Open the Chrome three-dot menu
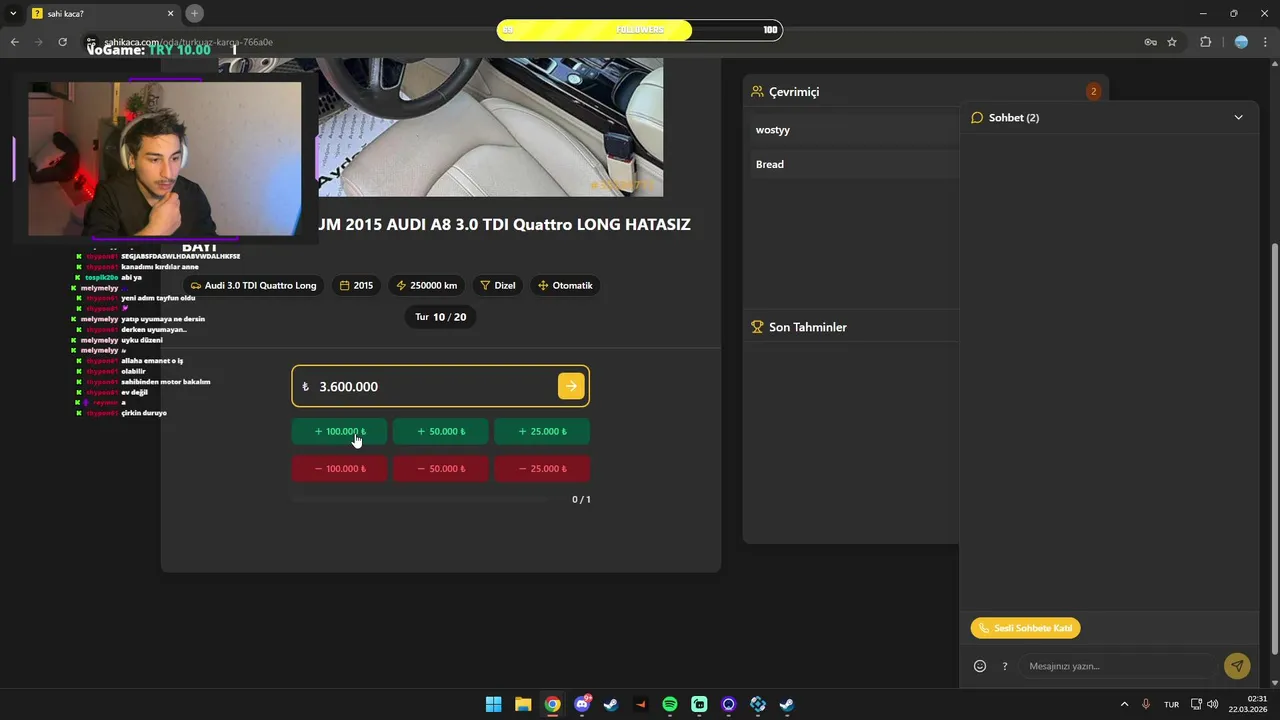 click(1265, 42)
